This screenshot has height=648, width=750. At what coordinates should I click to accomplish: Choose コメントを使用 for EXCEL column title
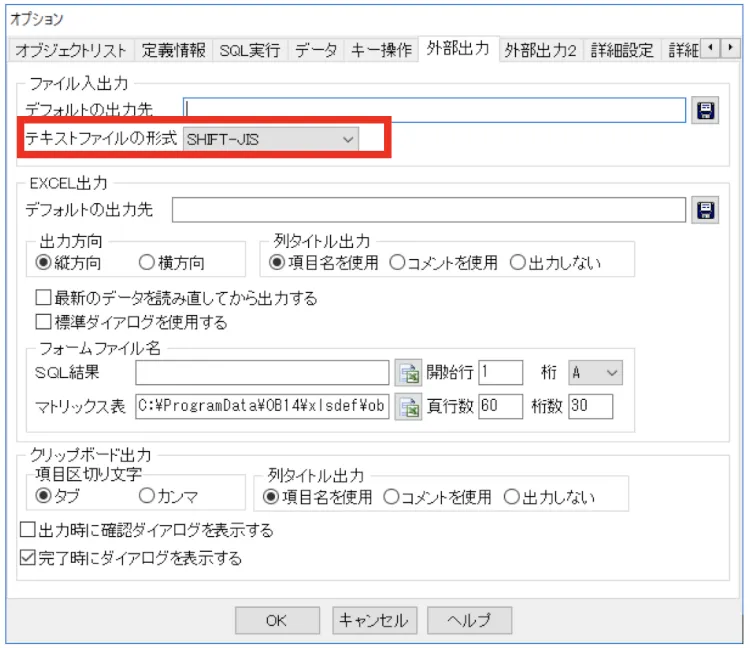coord(443,263)
